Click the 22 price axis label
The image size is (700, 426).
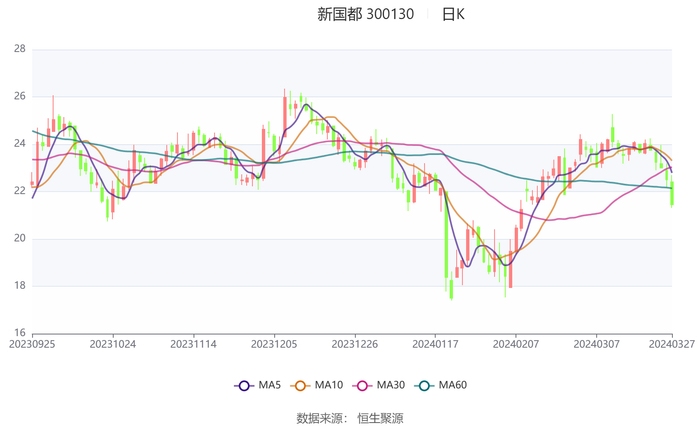(x=19, y=191)
